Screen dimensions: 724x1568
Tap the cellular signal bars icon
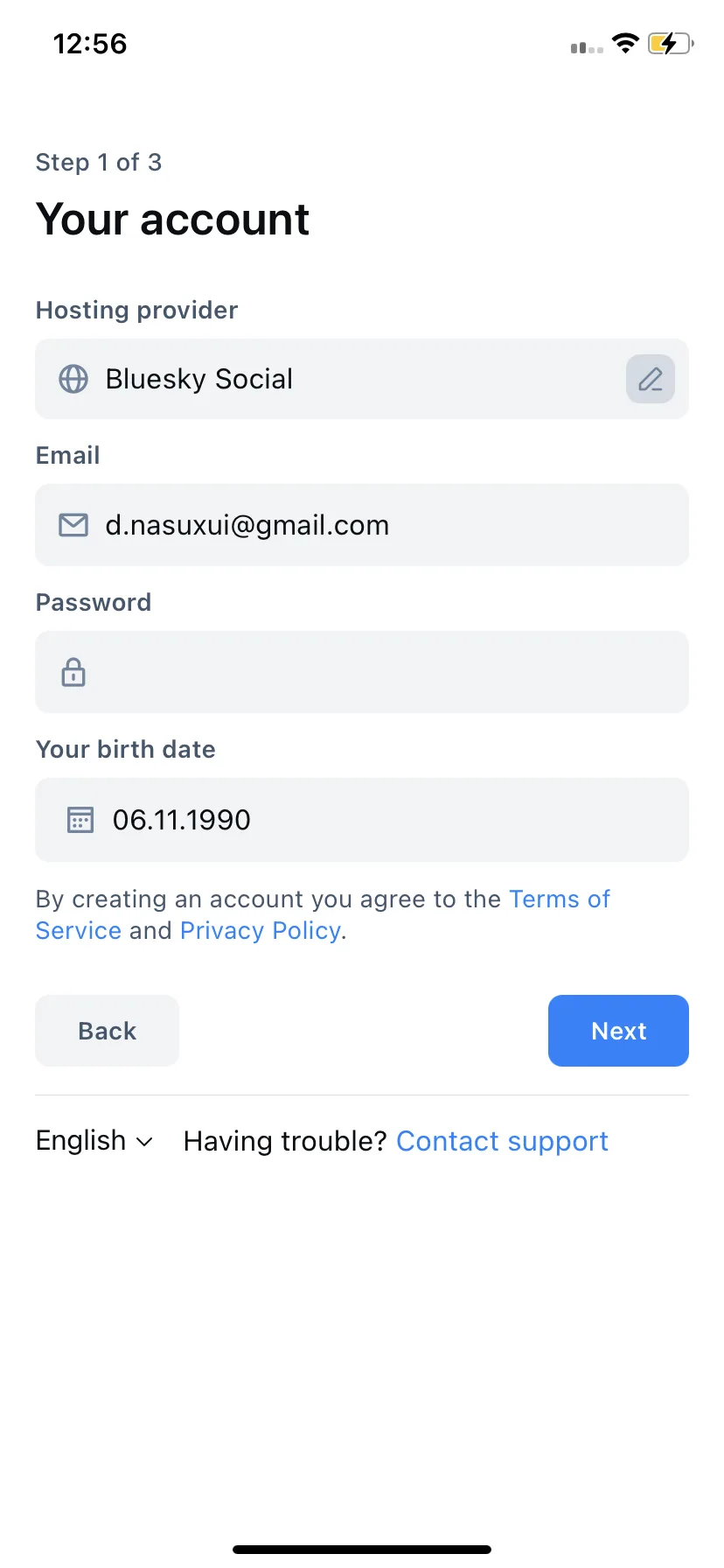click(587, 48)
